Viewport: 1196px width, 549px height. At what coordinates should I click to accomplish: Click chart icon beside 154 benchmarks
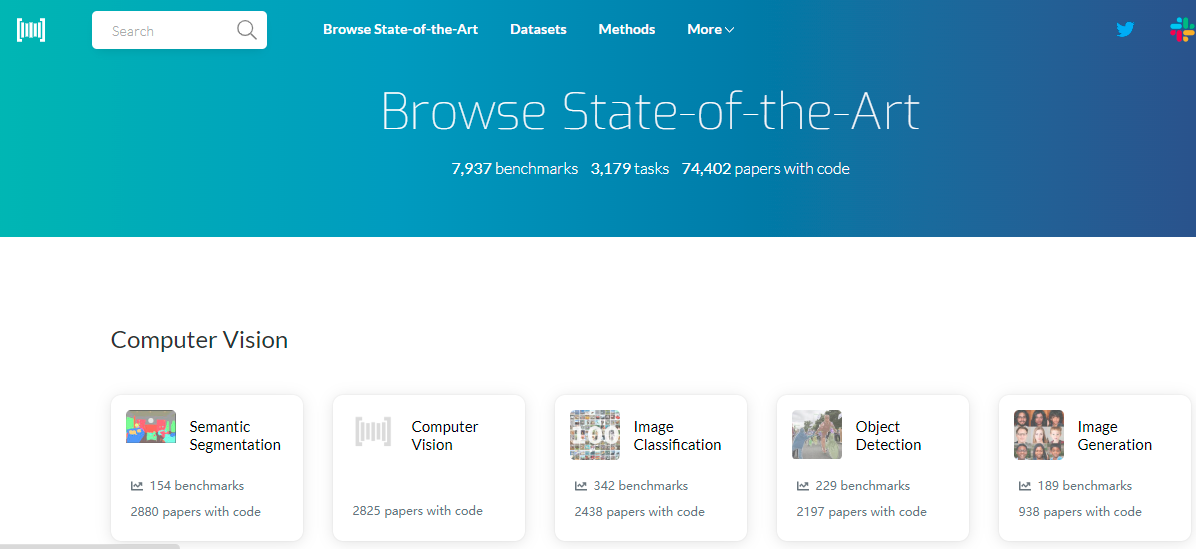137,486
